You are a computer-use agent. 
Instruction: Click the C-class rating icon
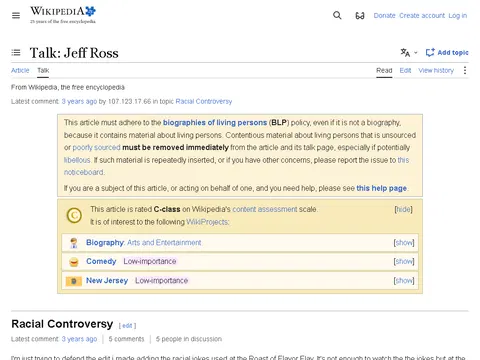coord(74,215)
